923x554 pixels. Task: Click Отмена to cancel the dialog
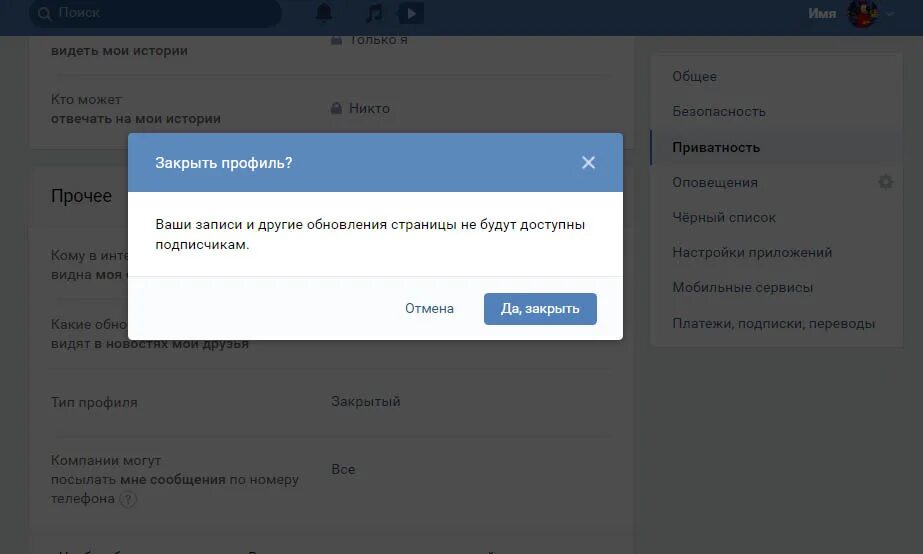point(429,308)
